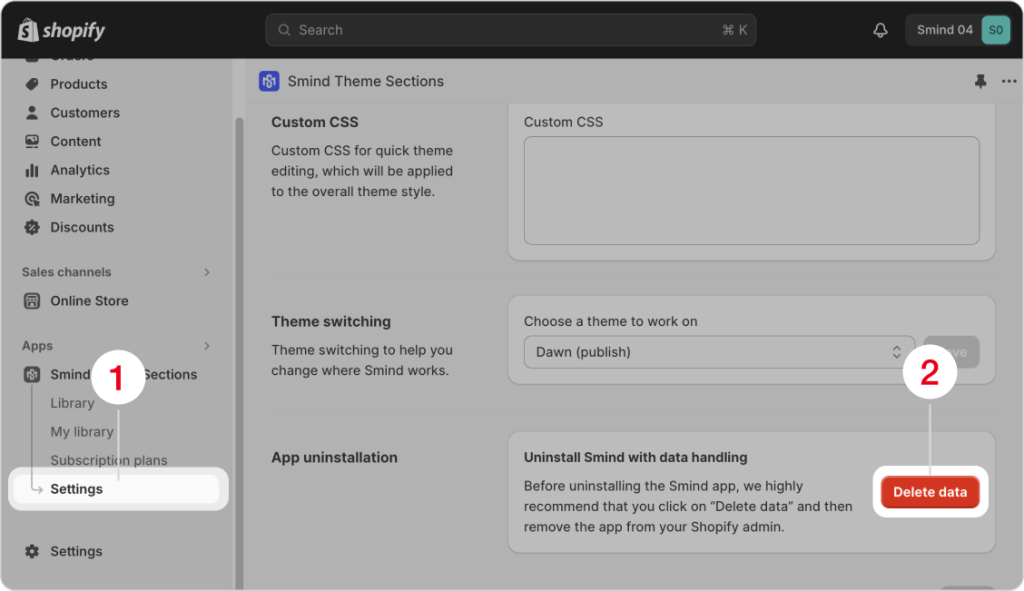1024x591 pixels.
Task: Click the Custom CSS section heading
Action: 315,122
